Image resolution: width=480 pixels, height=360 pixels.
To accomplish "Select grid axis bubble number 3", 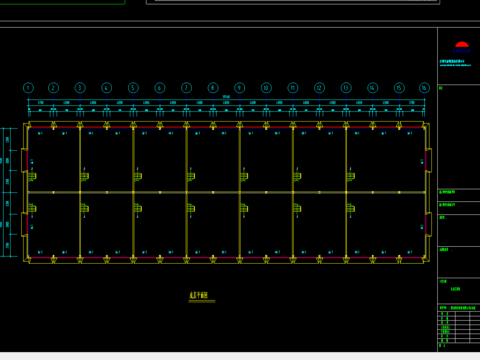I will [x=80, y=88].
